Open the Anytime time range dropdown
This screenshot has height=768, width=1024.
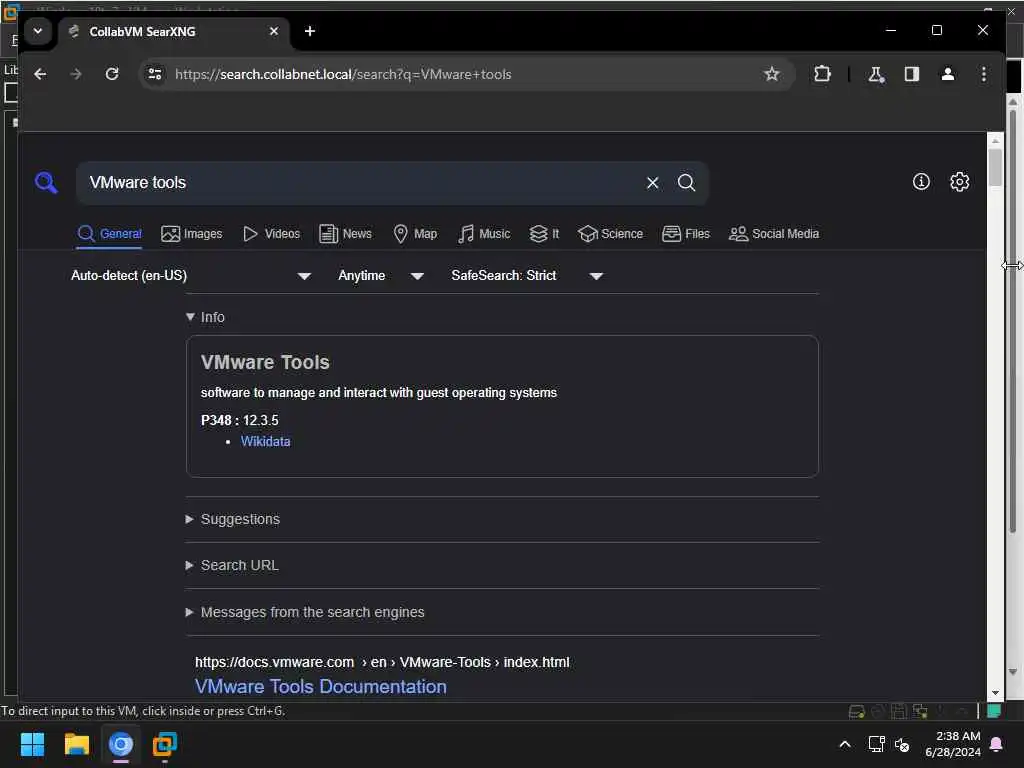(381, 276)
